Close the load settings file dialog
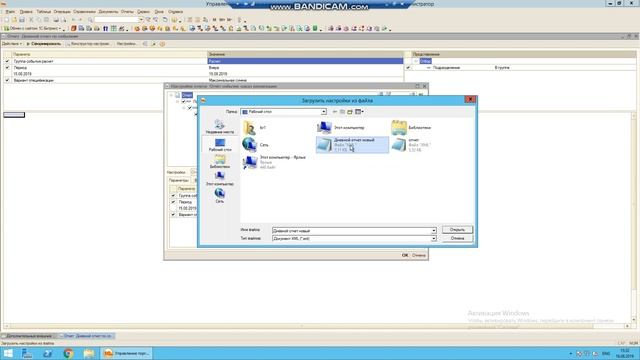Image resolution: width=640 pixels, height=360 pixels. 470,99
